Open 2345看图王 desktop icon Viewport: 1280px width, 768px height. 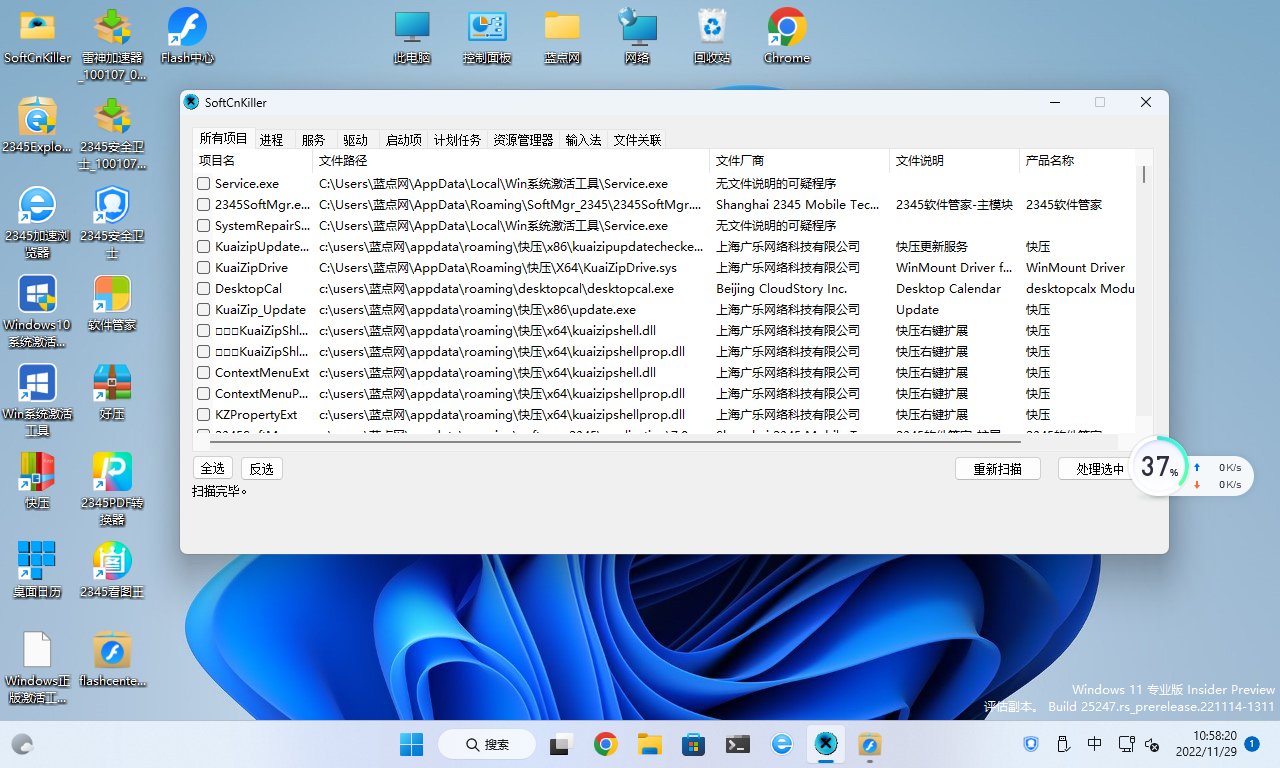click(113, 571)
